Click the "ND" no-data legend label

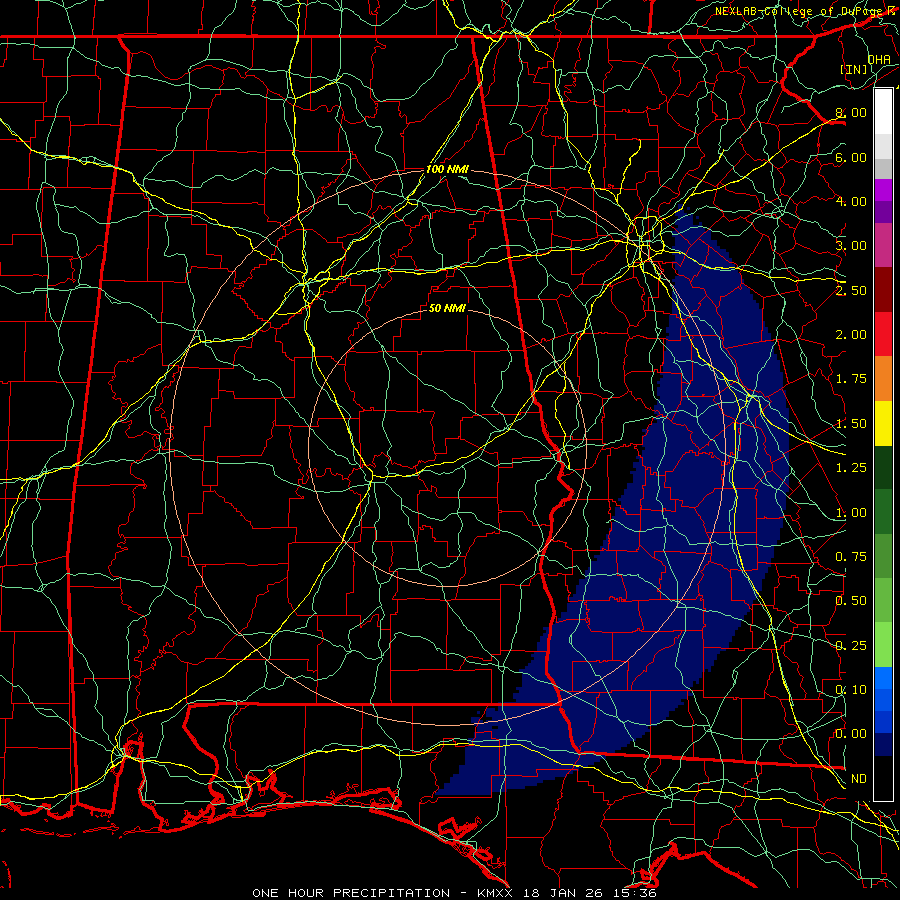(x=859, y=779)
